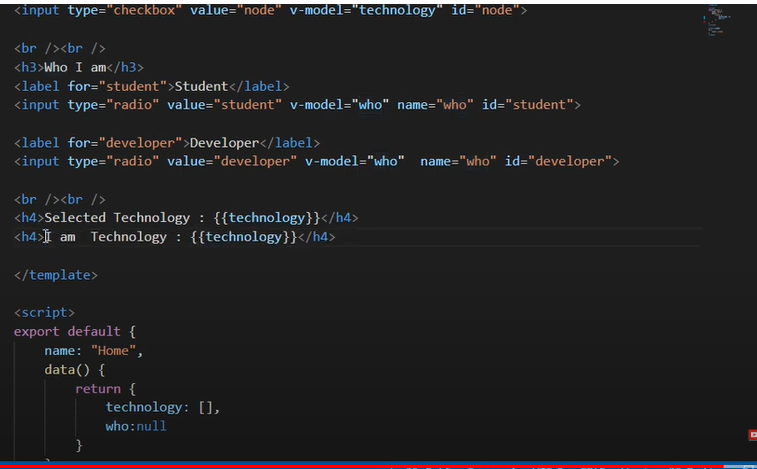Click {{technology}} in the 'I am' h4 line

(243, 237)
